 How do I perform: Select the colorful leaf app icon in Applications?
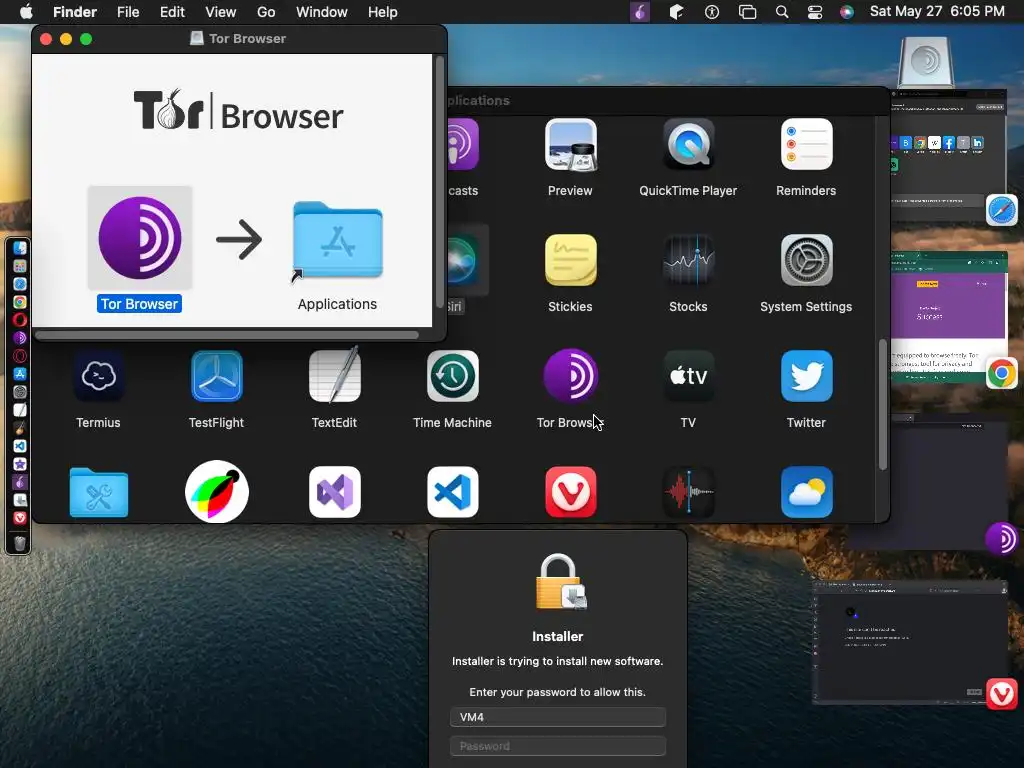tap(216, 492)
